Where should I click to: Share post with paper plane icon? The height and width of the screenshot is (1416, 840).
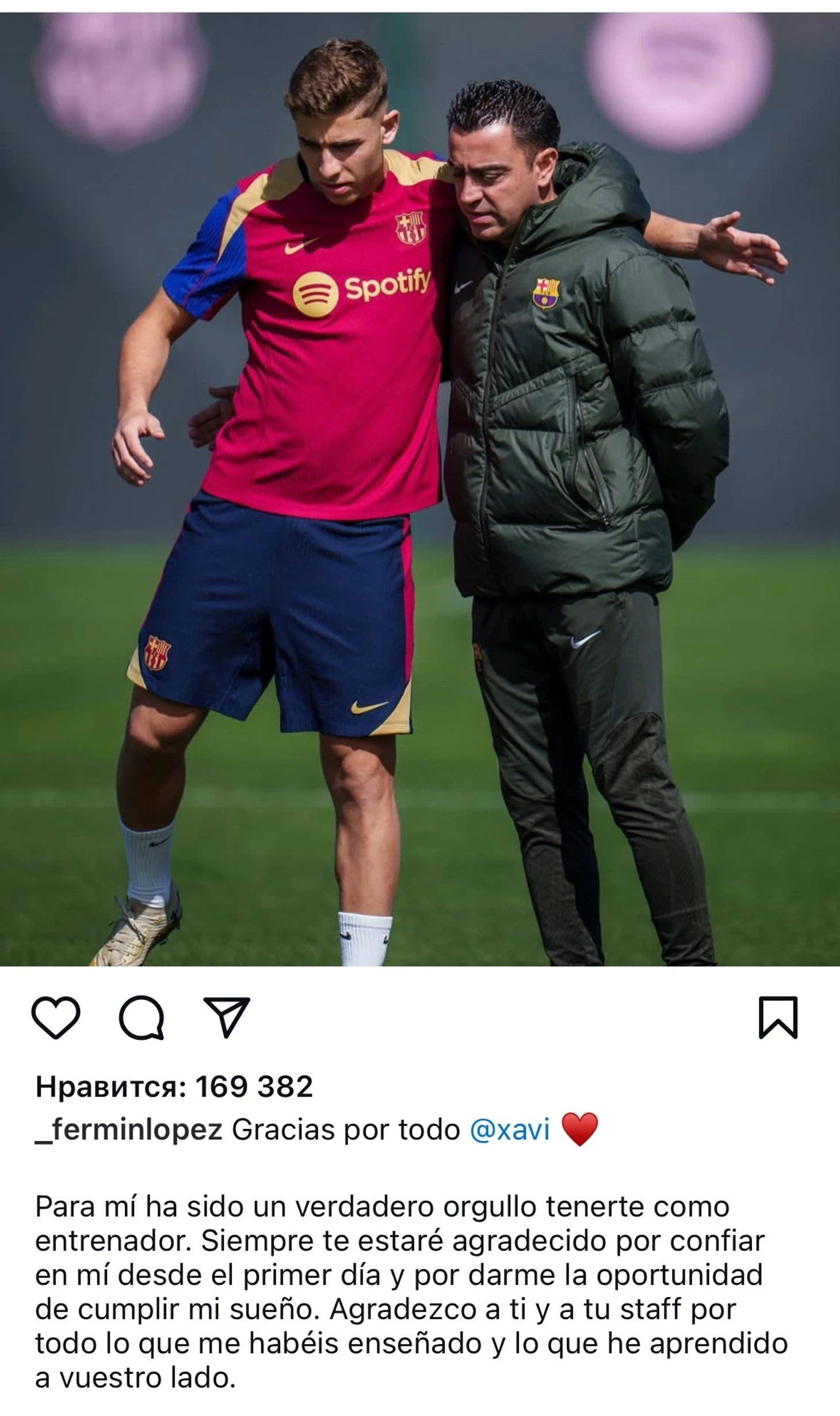227,1017
